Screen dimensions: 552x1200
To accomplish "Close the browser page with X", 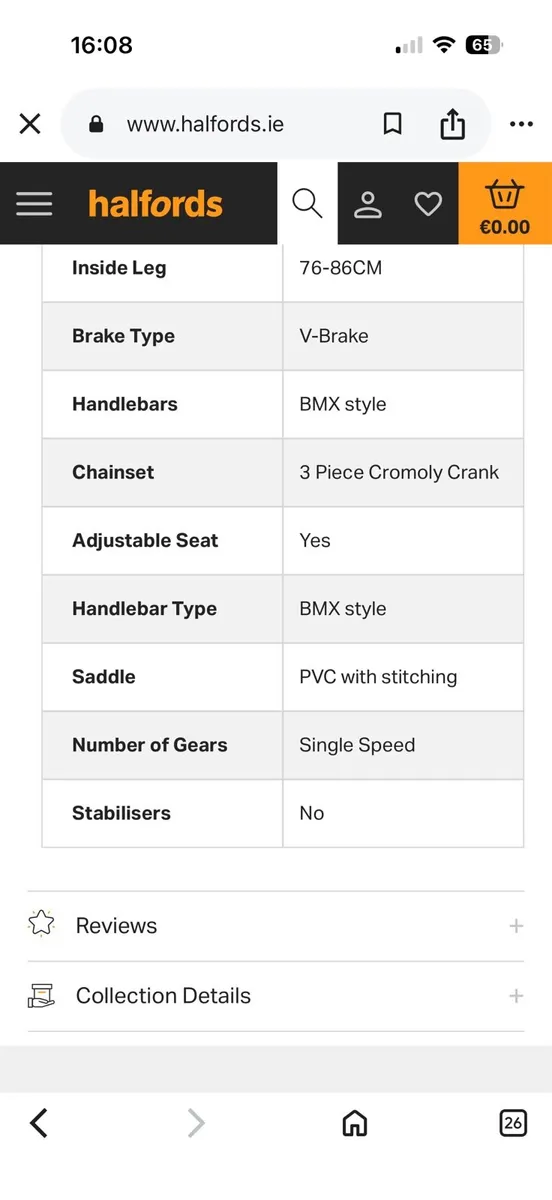I will (x=30, y=124).
